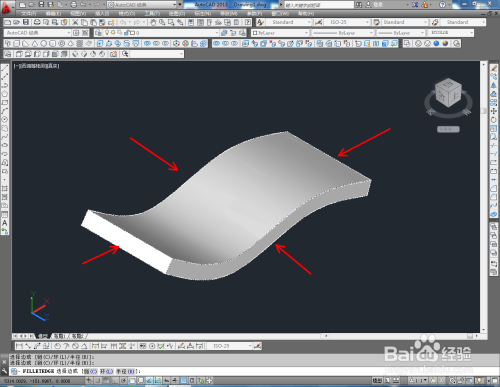The image size is (500, 387).
Task: Open the 视图(V) menu
Action: tap(78, 14)
